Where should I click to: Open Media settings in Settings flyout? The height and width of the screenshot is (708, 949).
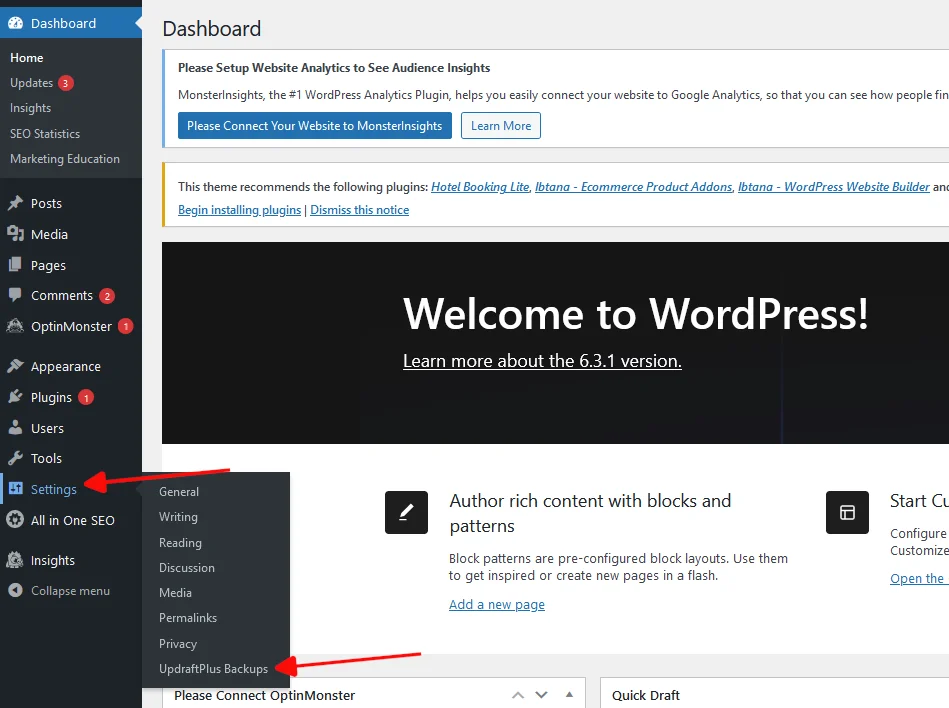pos(175,593)
